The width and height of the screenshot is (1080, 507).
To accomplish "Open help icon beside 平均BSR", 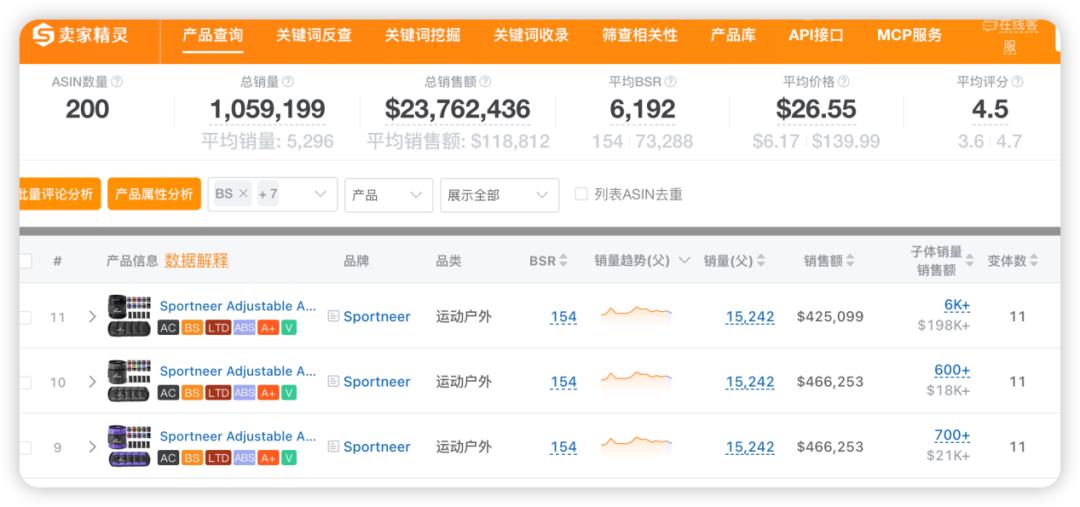I will pyautogui.click(x=670, y=82).
